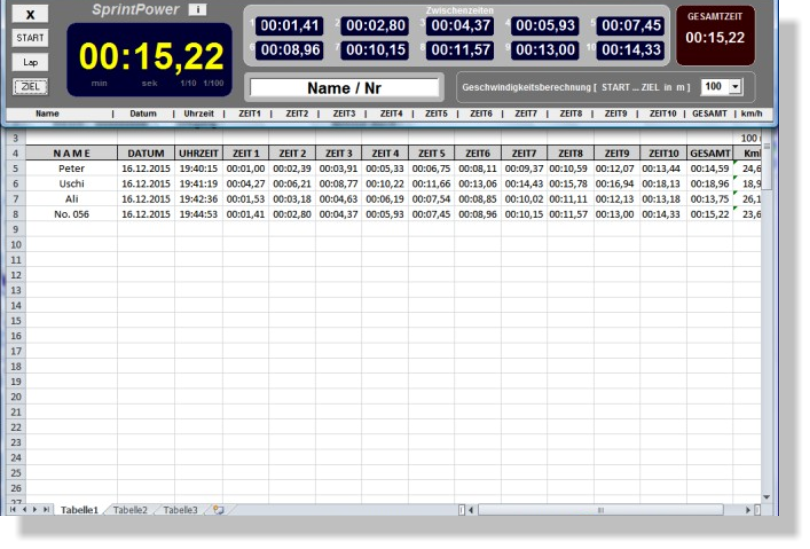
Task: Click the Name / Nr input field
Action: 344,88
